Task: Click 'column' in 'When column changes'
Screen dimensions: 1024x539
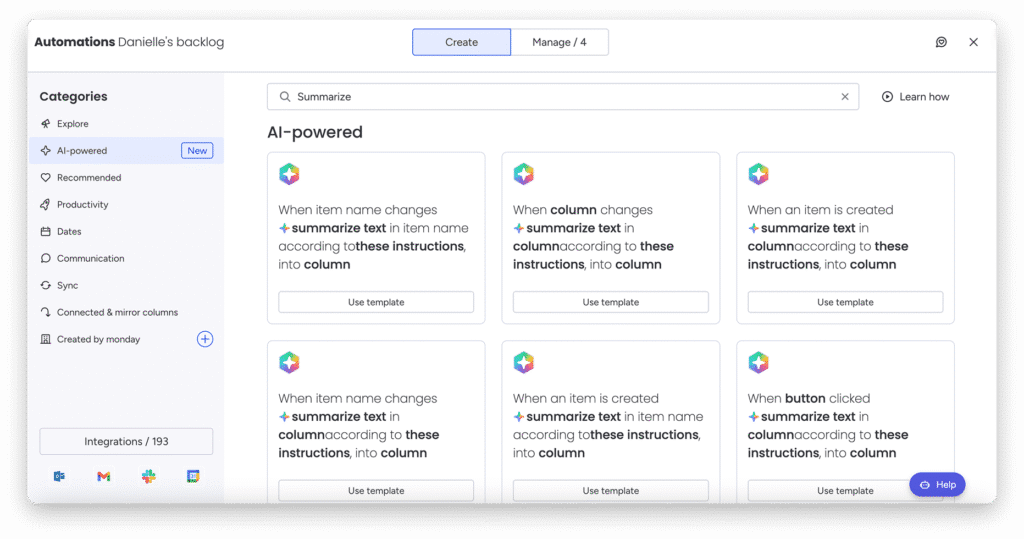Action: pyautogui.click(x=573, y=210)
